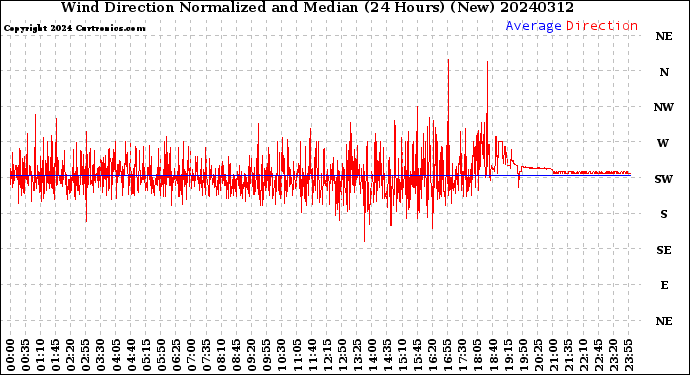Click the 06:25 time axis label
The width and height of the screenshot is (690, 375).
click(x=176, y=355)
